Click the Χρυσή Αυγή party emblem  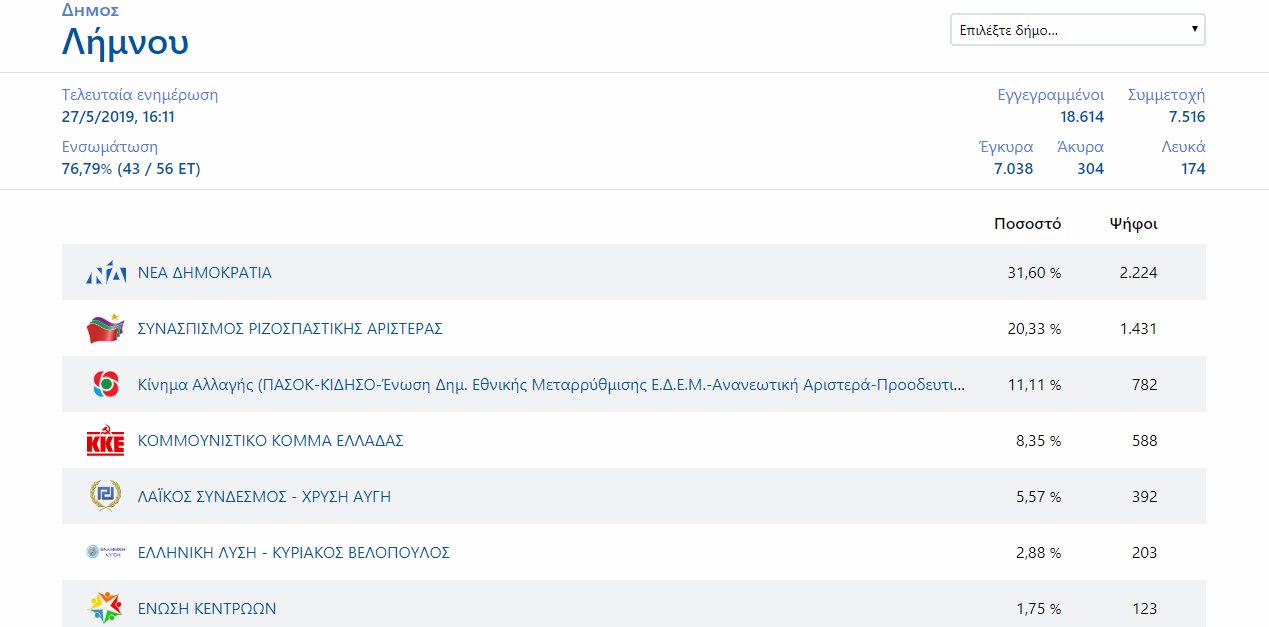coord(105,497)
